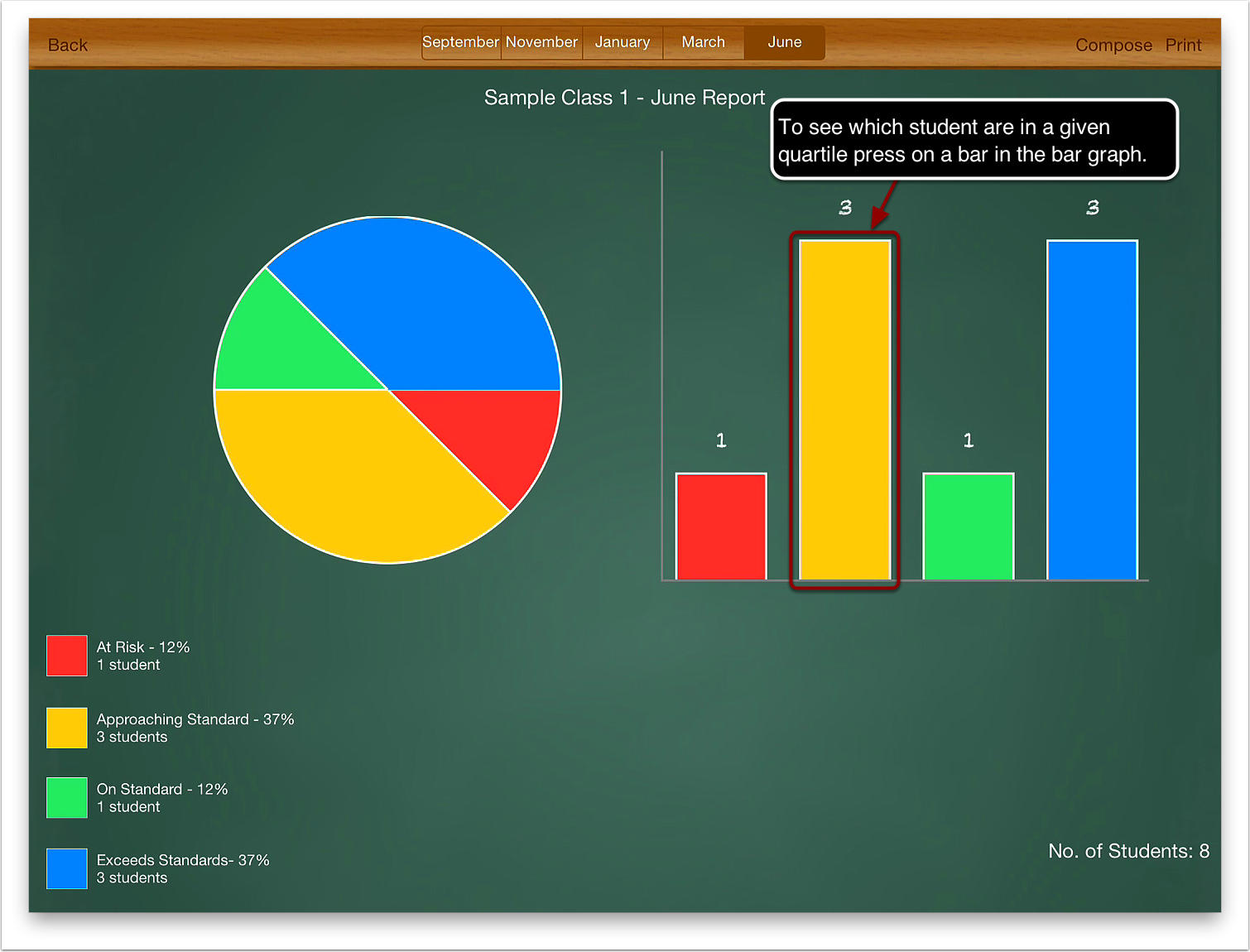
Task: Click the 'Approaching Standard - 37%' legend text
Action: tap(195, 719)
